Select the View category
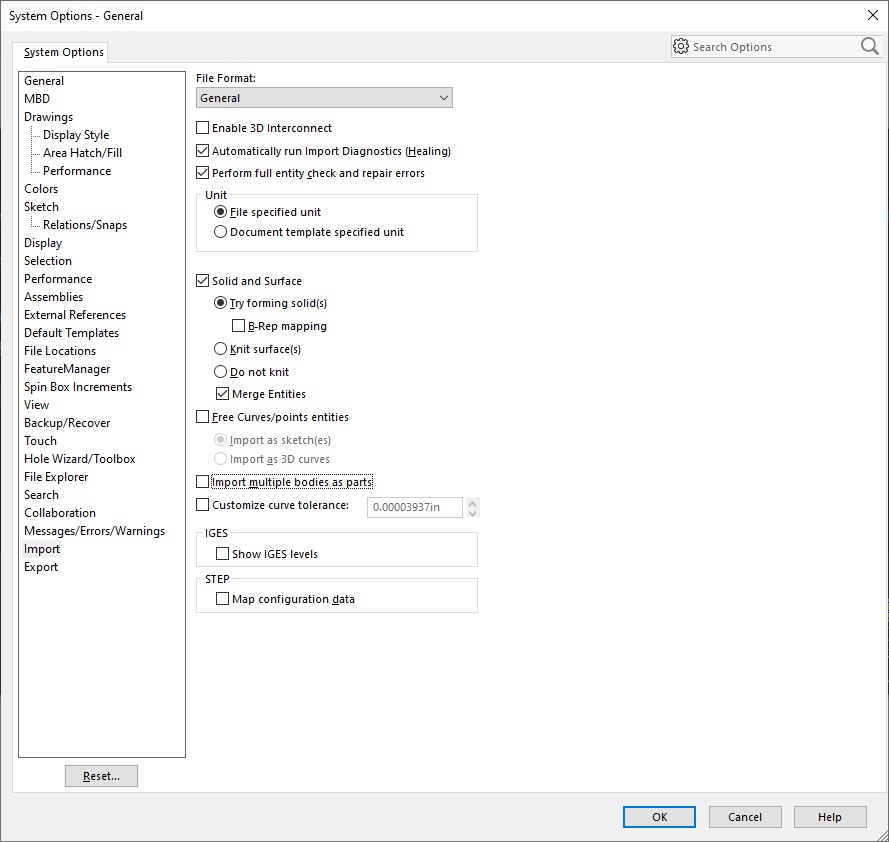Viewport: 889px width, 842px height. pos(36,405)
